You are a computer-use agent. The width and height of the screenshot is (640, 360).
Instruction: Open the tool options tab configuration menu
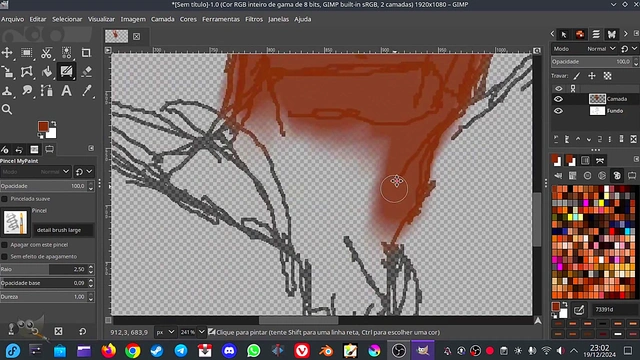click(x=91, y=148)
